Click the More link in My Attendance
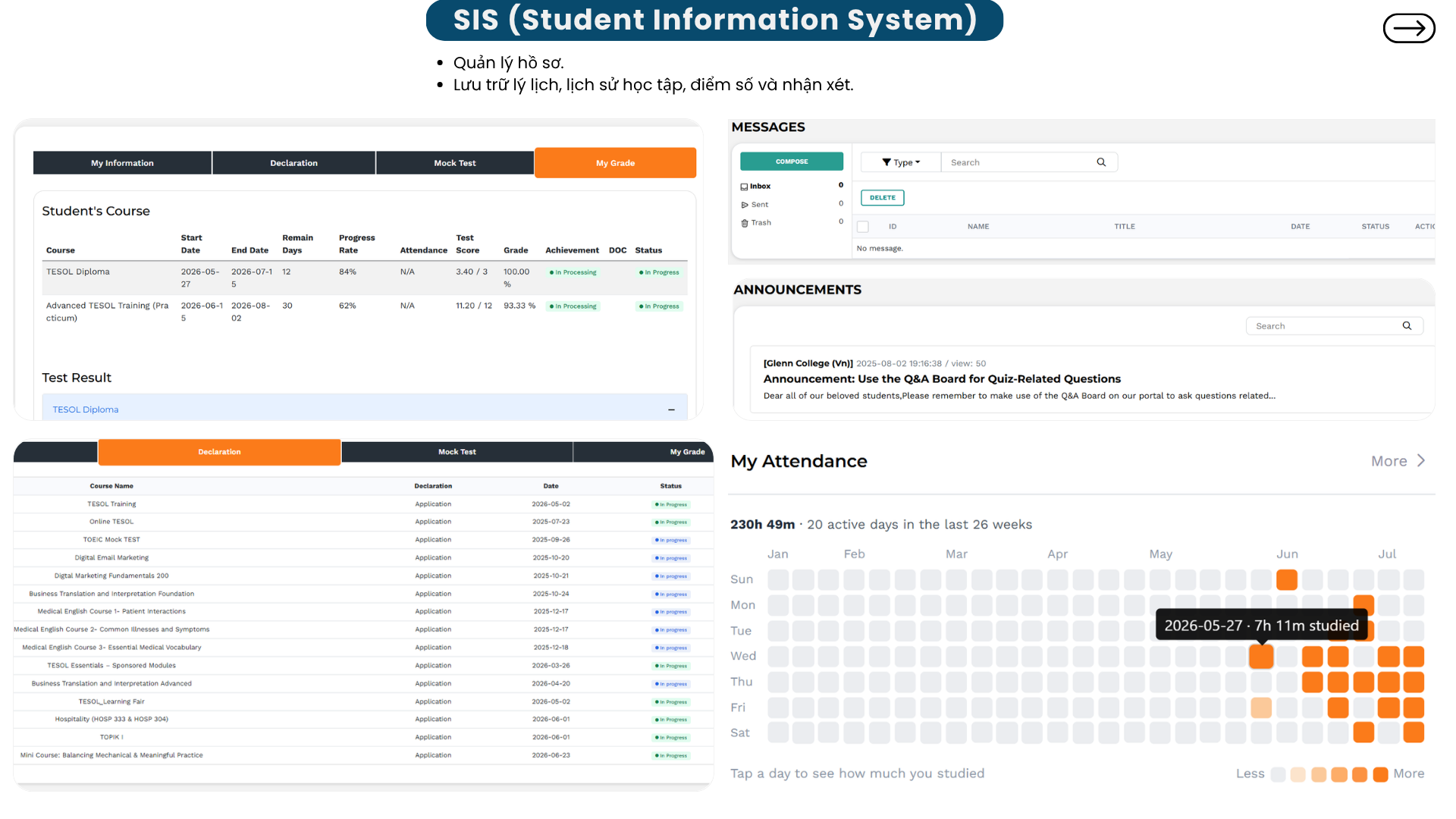Viewport: 1456px width, 819px height. [x=1389, y=461]
